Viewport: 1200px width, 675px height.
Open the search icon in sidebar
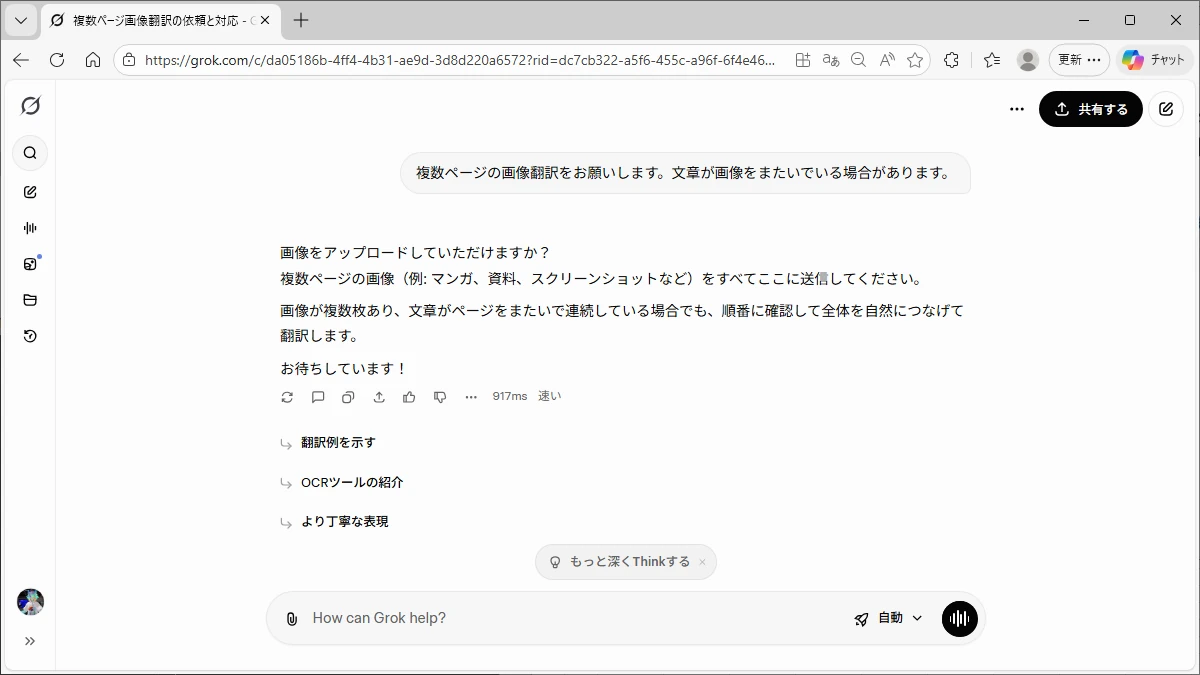30,153
